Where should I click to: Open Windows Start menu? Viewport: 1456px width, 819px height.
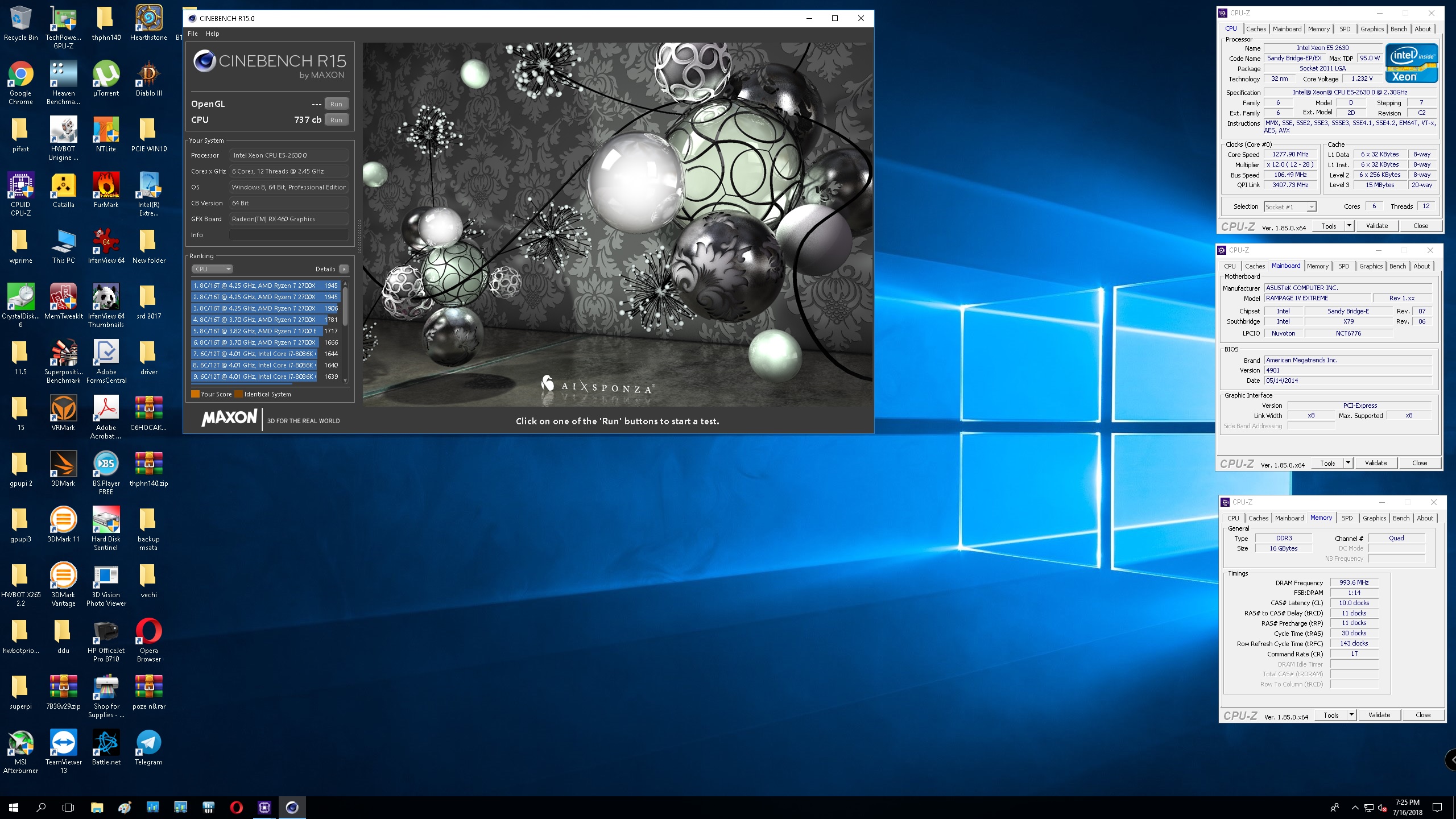point(14,807)
